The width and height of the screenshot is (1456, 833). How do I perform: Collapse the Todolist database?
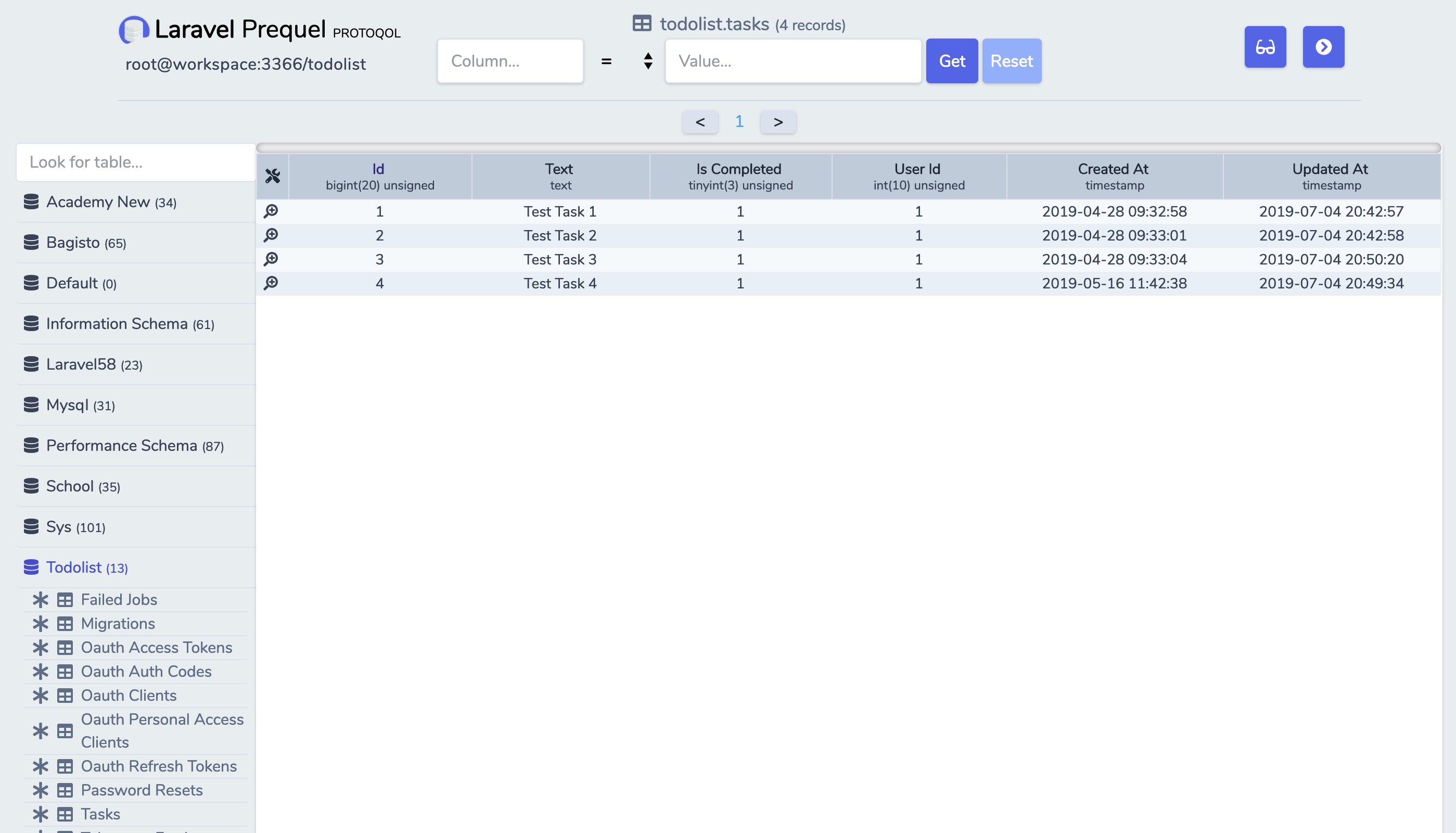[136, 568]
